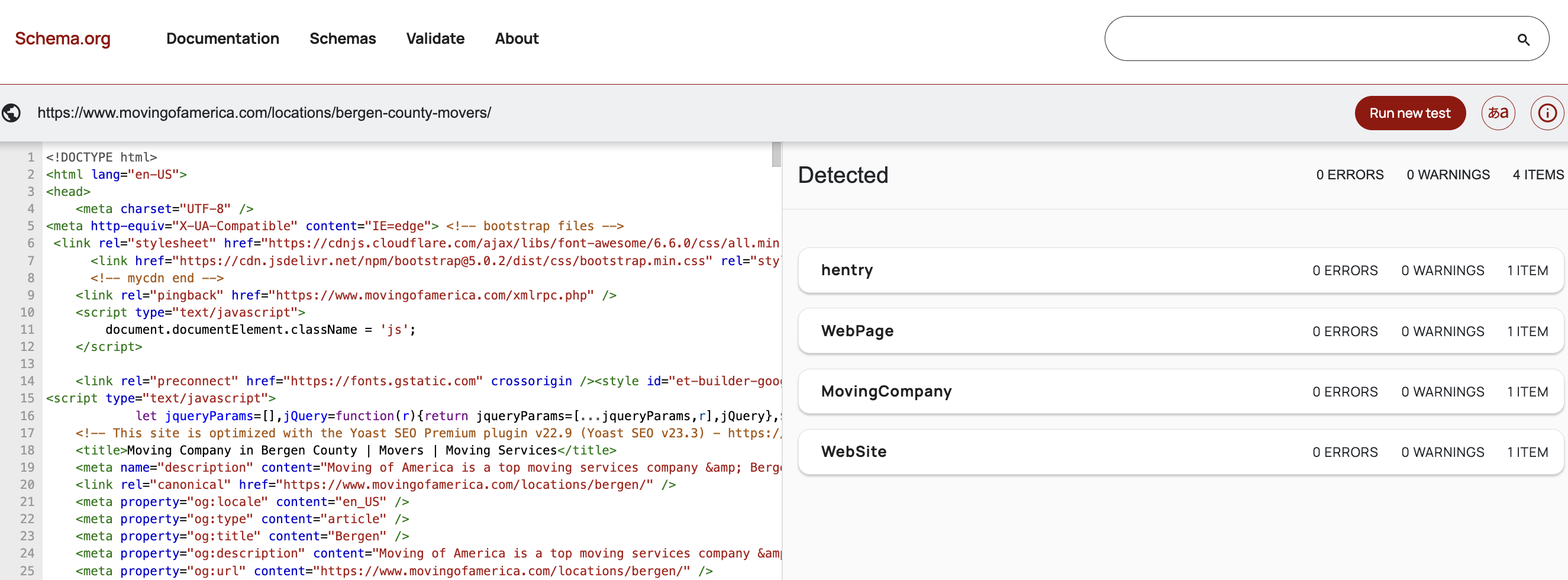Click the 0 WARNINGS text in hentry row
This screenshot has height=580, width=1568.
pos(1442,271)
